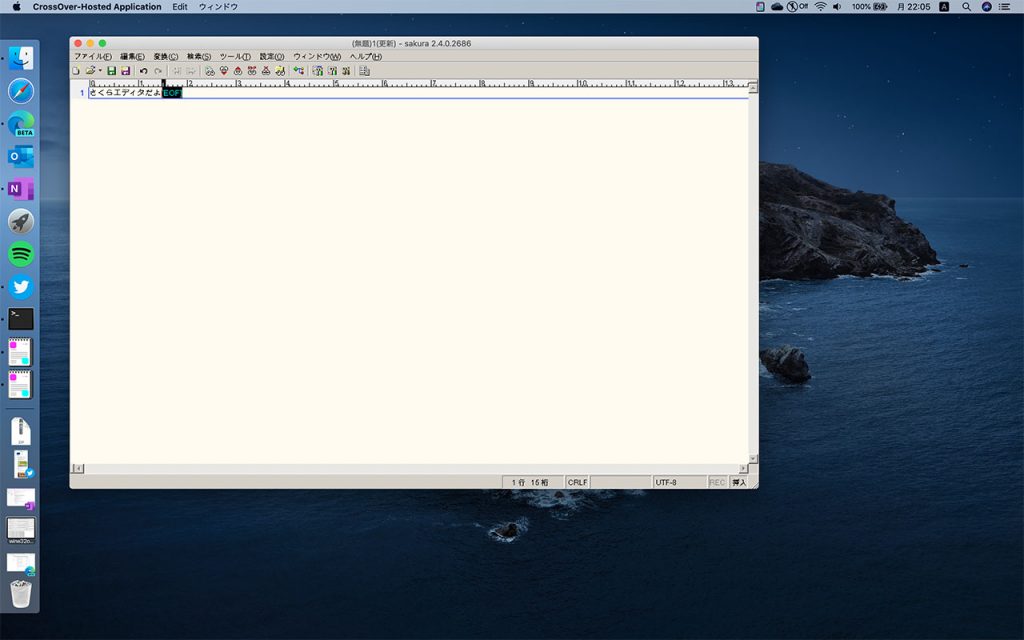The image size is (1024, 640).
Task: Click line number 1 in the gutter
Action: coord(82,93)
